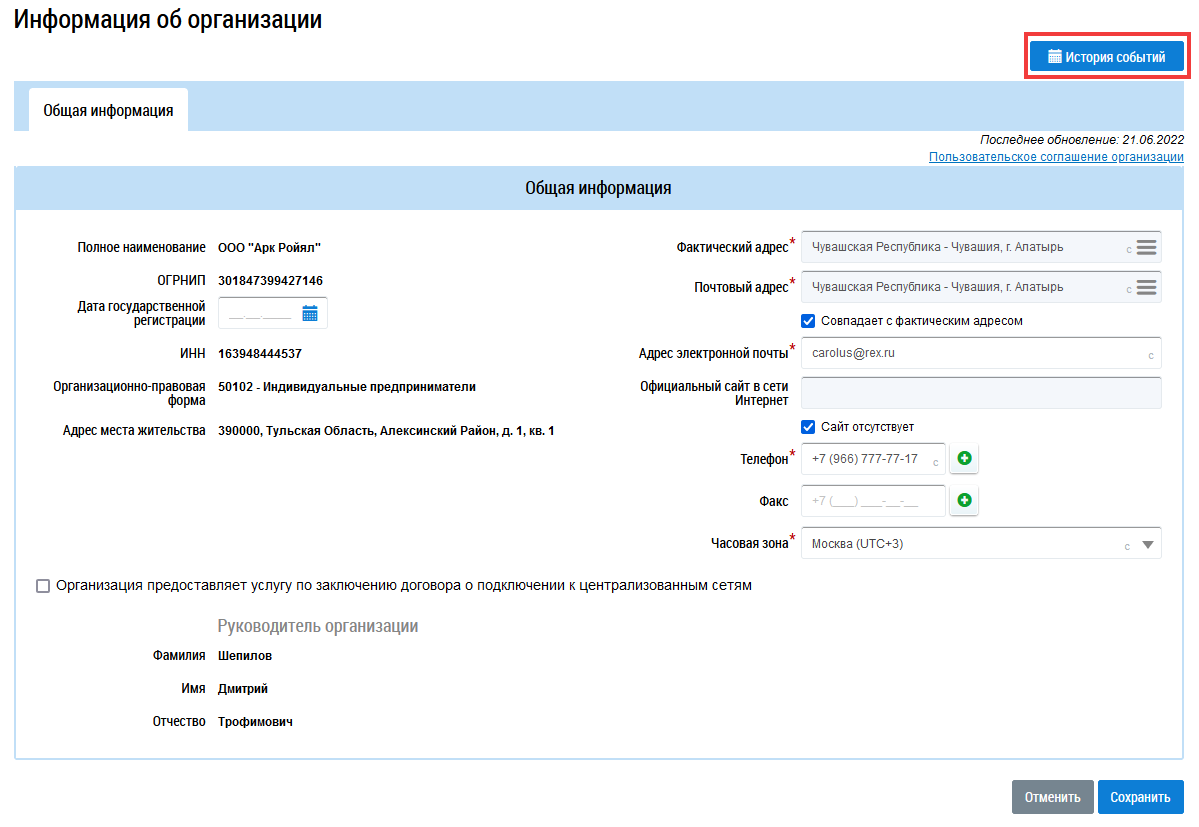Focus the date of state registration field
The image size is (1199, 827).
click(259, 314)
